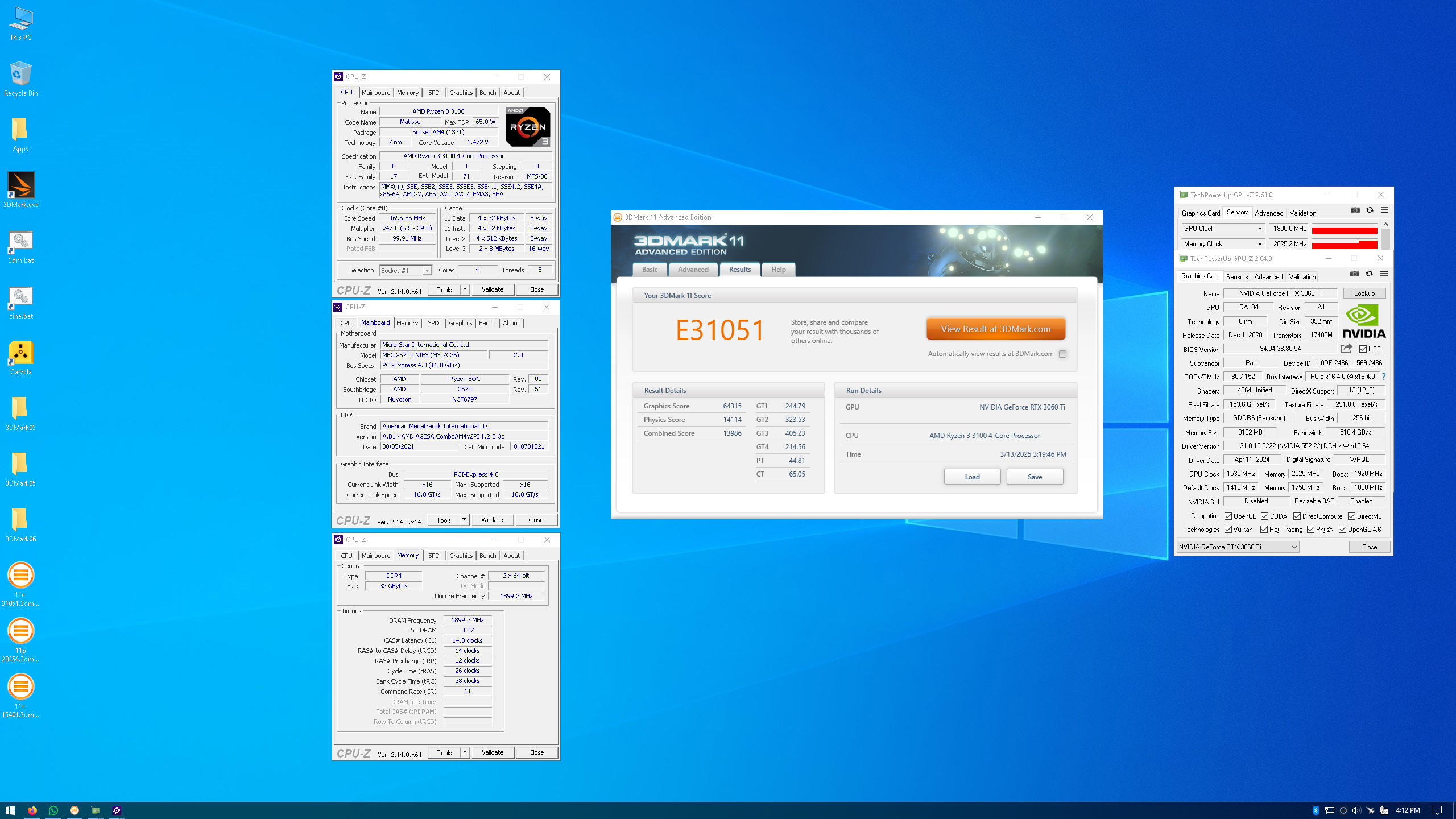Toggle the Ray Tracing checkbox in GPU-Z
The height and width of the screenshot is (819, 1456).
[1264, 530]
